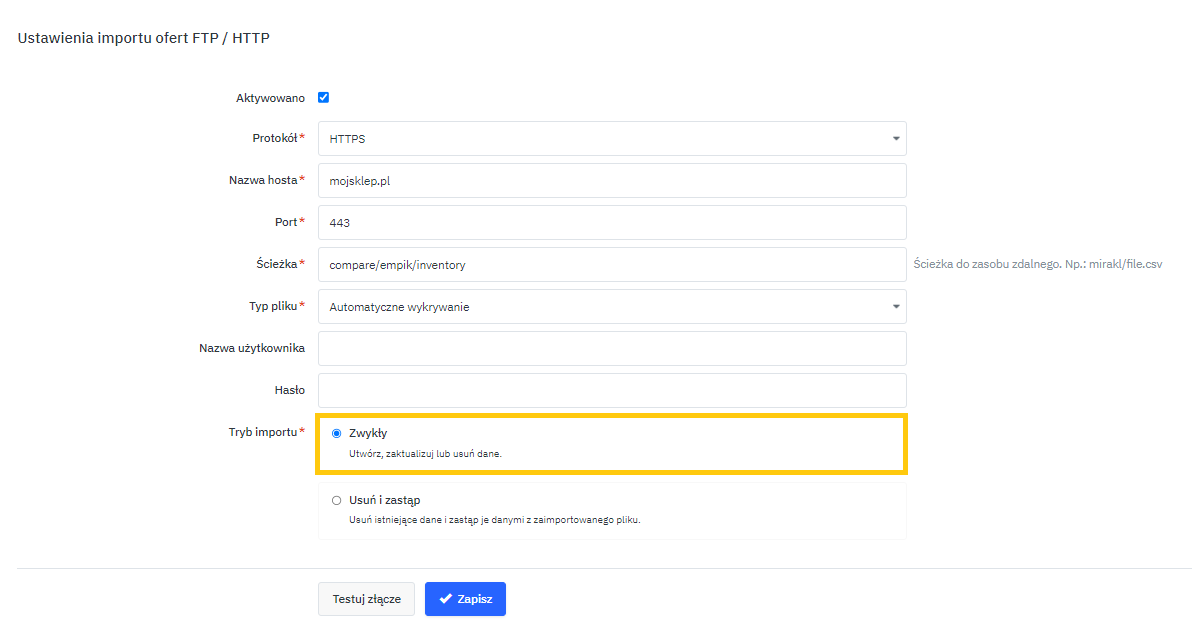
Task: Choose the Usuń i zastąp radio option
Action: (x=336, y=500)
